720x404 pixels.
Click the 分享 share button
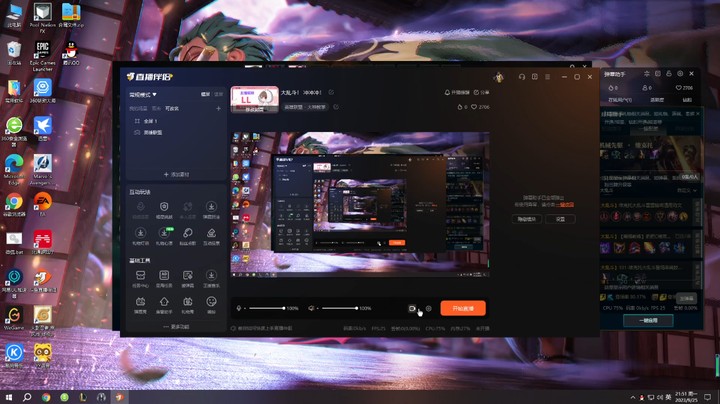481,92
